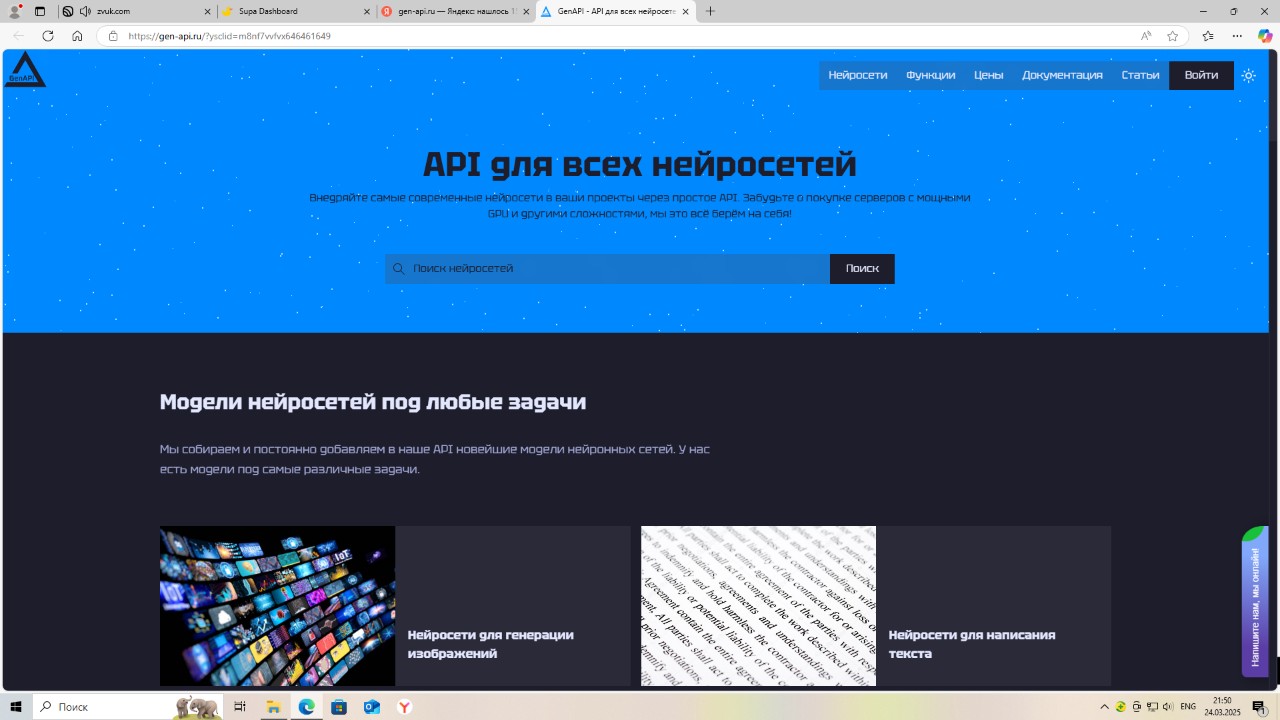Open the Windows Start menu
Image resolution: width=1280 pixels, height=720 pixels.
(x=16, y=707)
